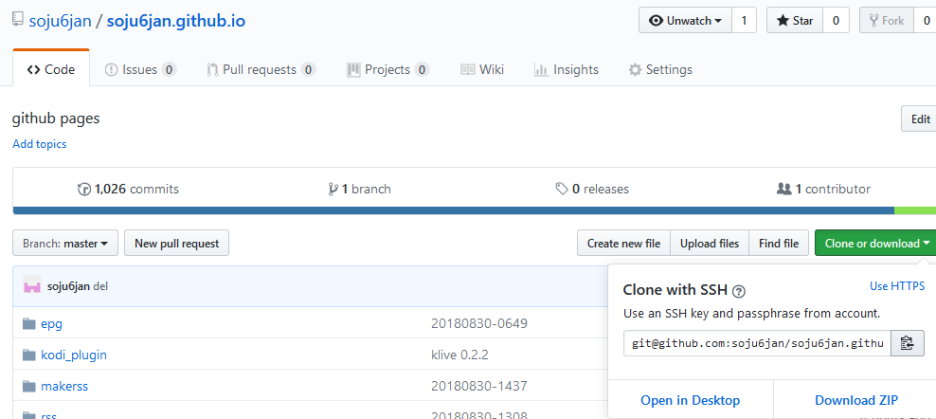Open the latest commit message 'del'
Image resolution: width=936 pixels, height=419 pixels.
pyautogui.click(x=100, y=286)
